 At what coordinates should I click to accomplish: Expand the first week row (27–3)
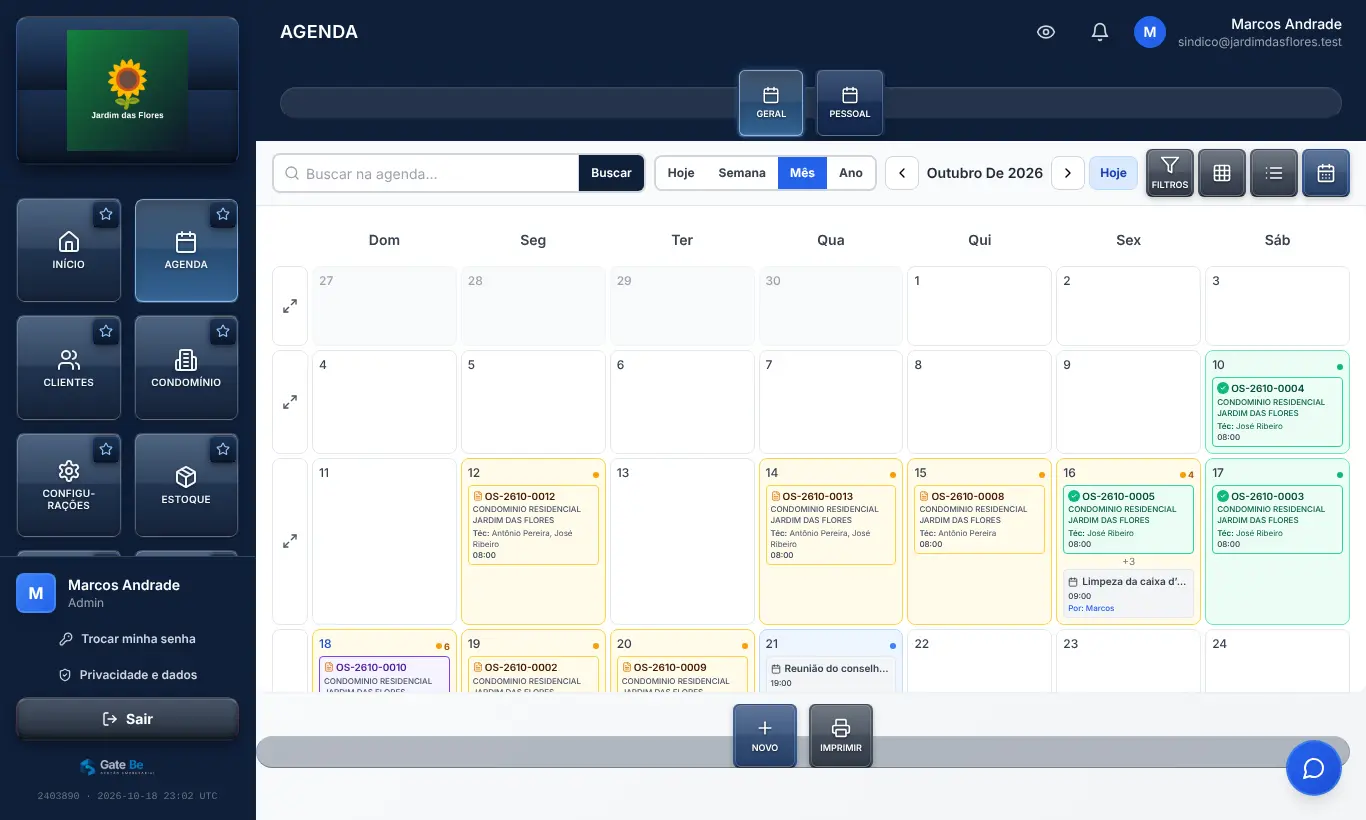(290, 306)
